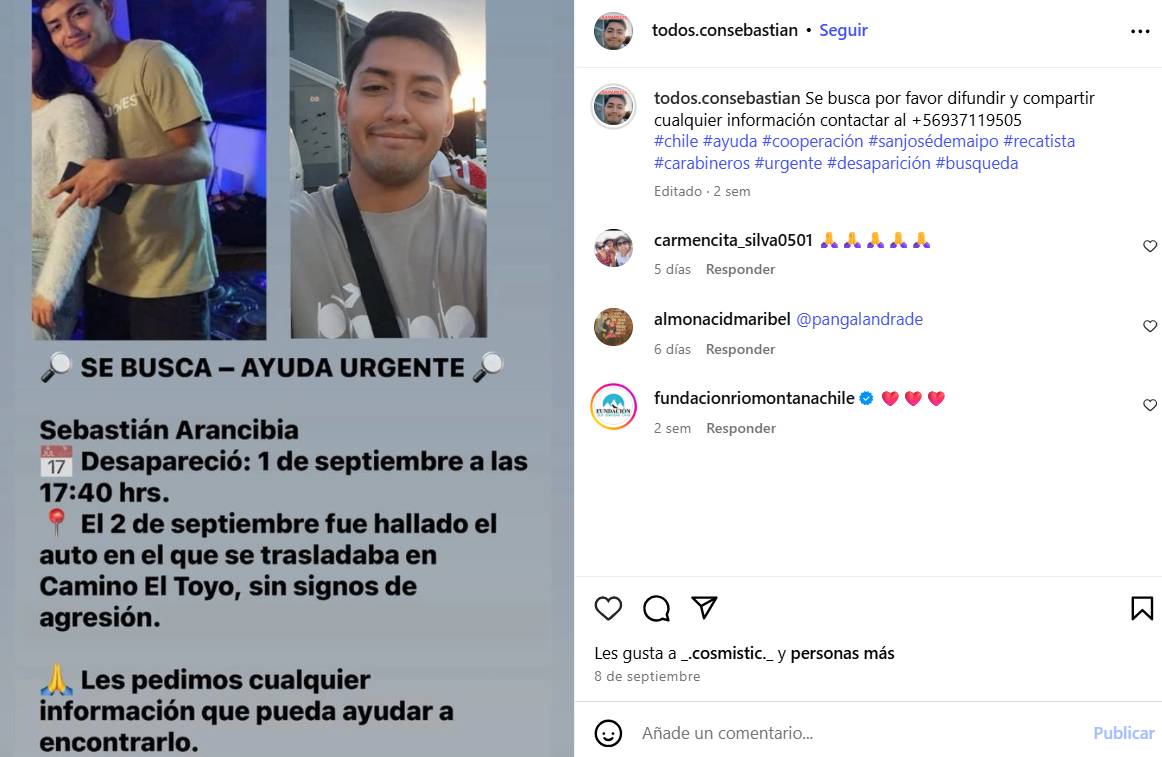
Task: Open _.cosmistic._ profile from likes
Action: pyautogui.click(x=726, y=653)
